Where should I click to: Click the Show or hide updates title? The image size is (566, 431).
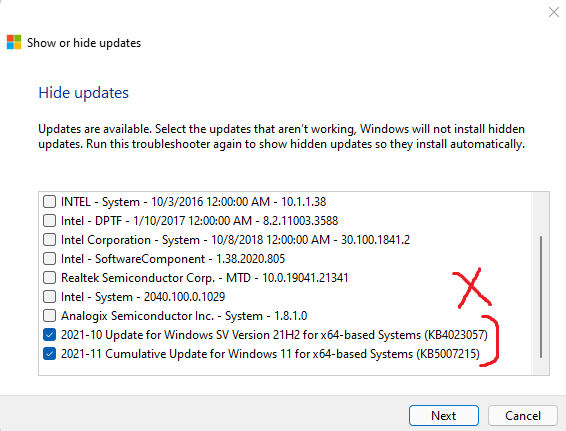84,43
